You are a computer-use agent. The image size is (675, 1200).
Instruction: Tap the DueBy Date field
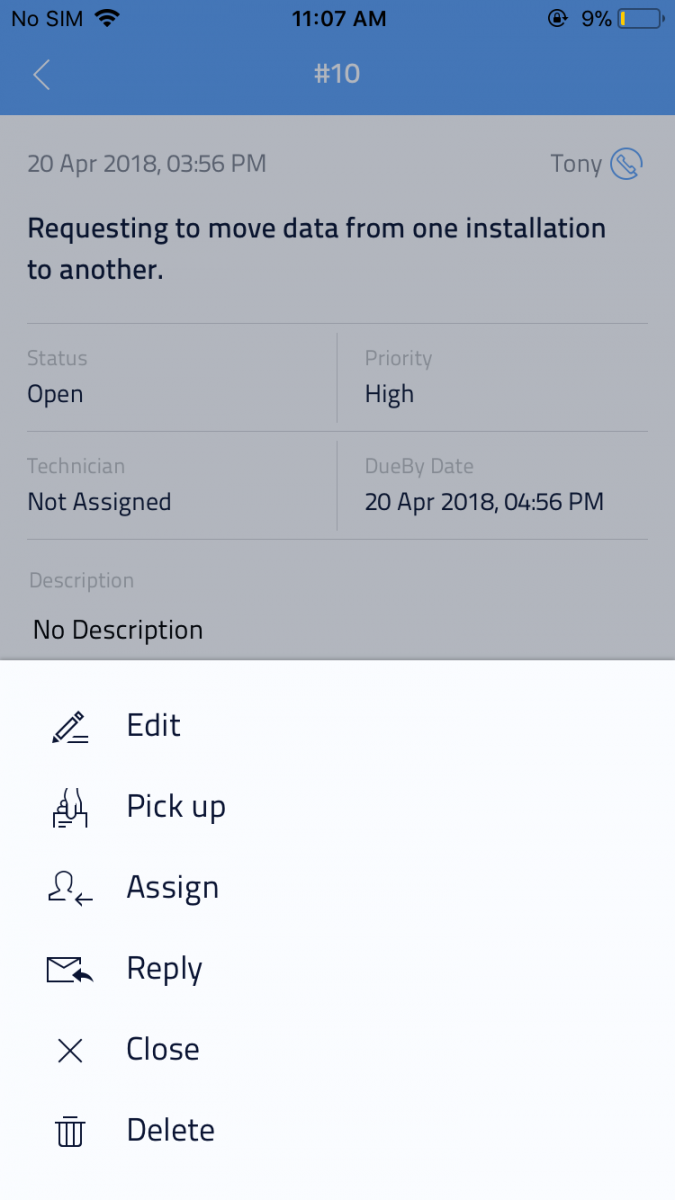pos(484,501)
